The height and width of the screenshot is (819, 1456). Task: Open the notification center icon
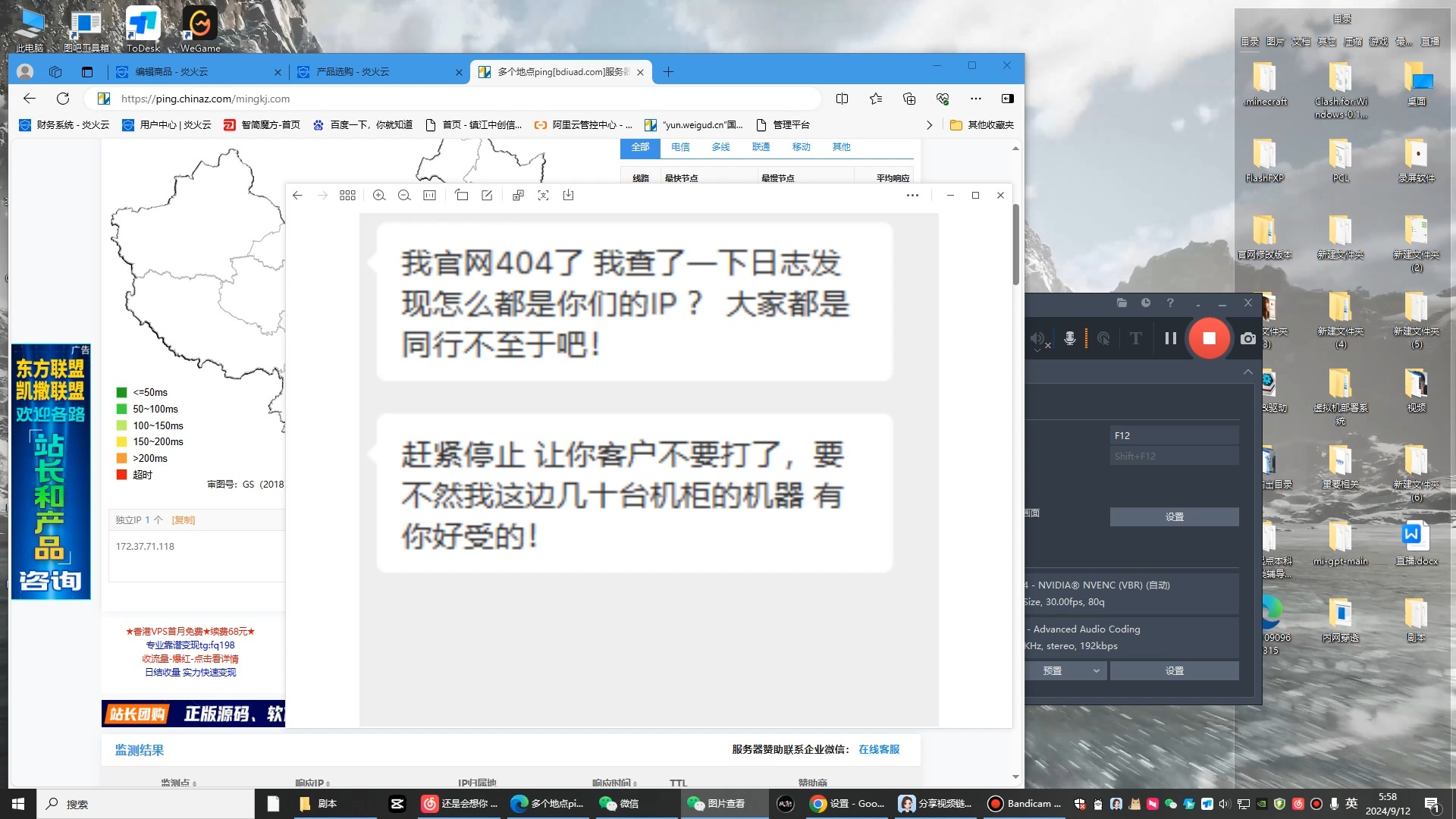[1432, 804]
